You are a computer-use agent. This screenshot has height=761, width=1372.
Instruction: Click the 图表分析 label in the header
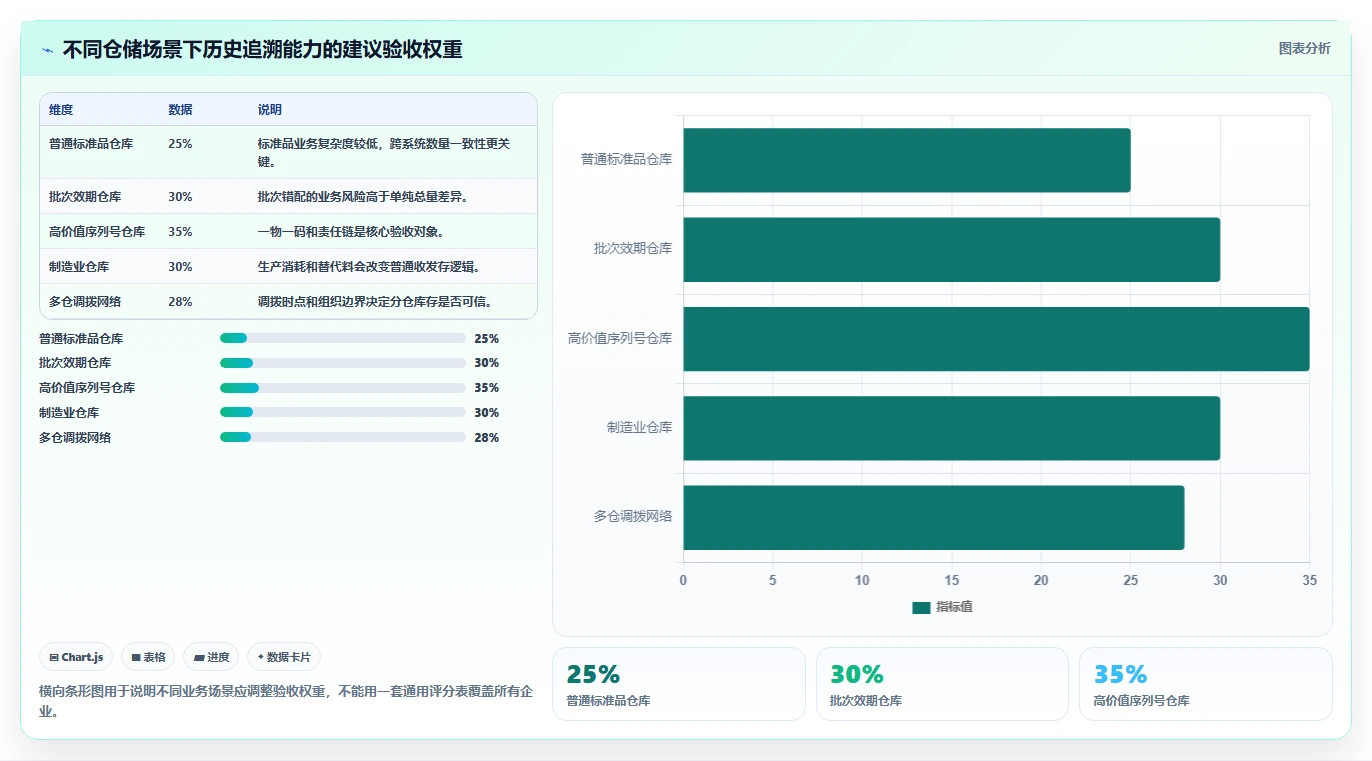(x=1304, y=48)
